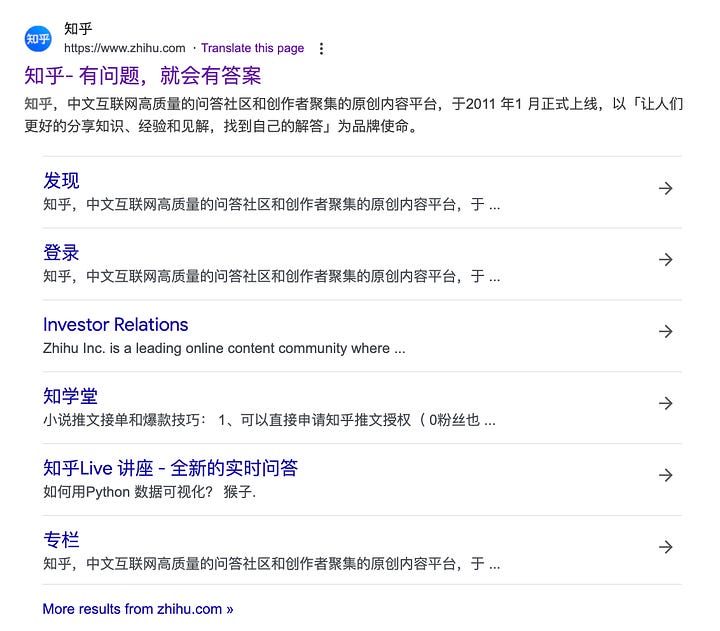Open the main title 知乎- 有问题，就会有答案

[x=143, y=75]
